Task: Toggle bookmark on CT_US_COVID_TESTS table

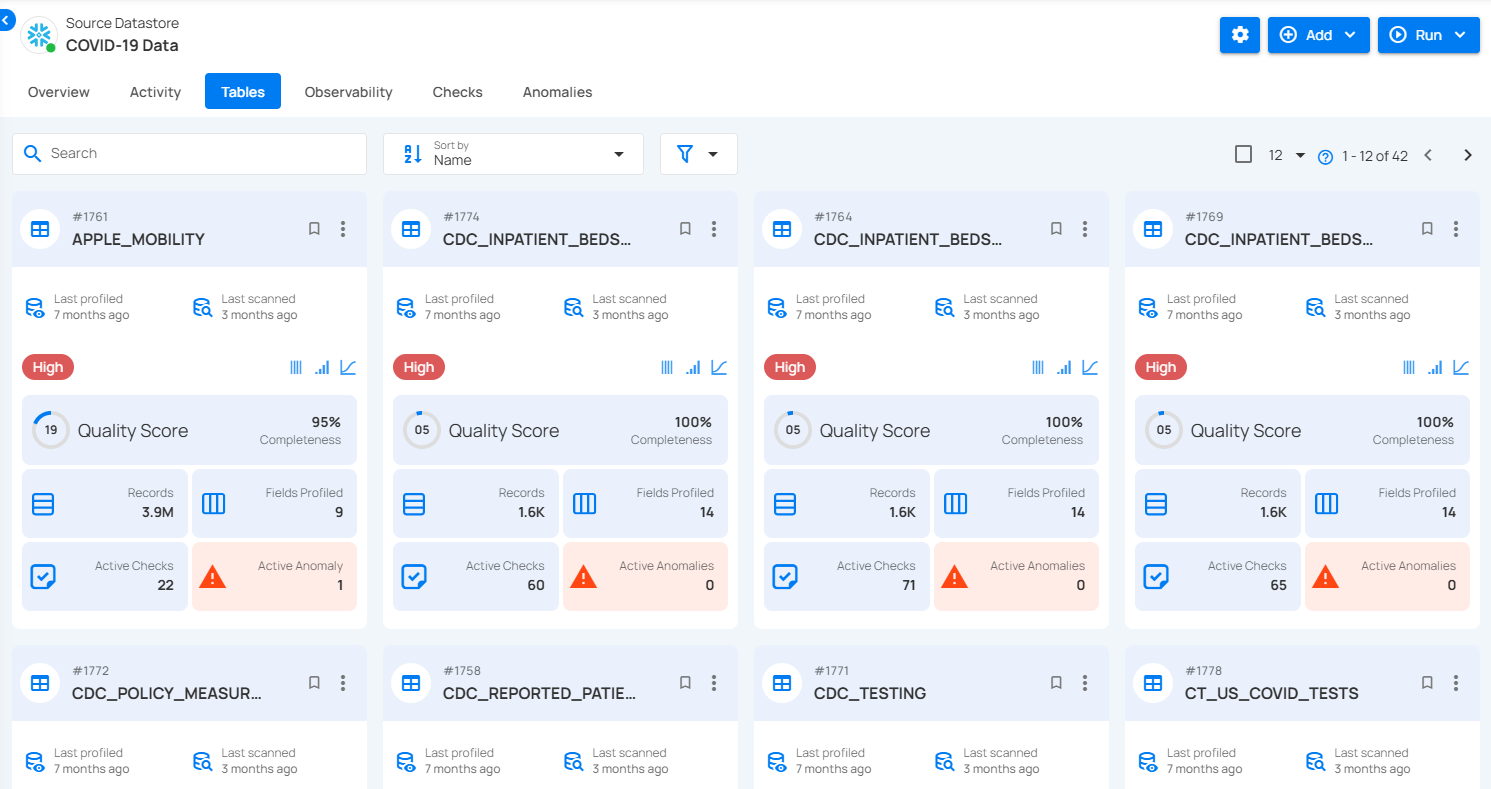Action: coord(1427,683)
